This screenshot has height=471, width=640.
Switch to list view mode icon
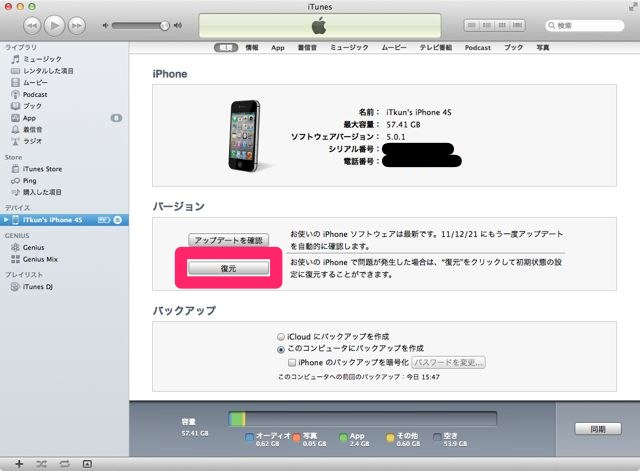[x=471, y=25]
